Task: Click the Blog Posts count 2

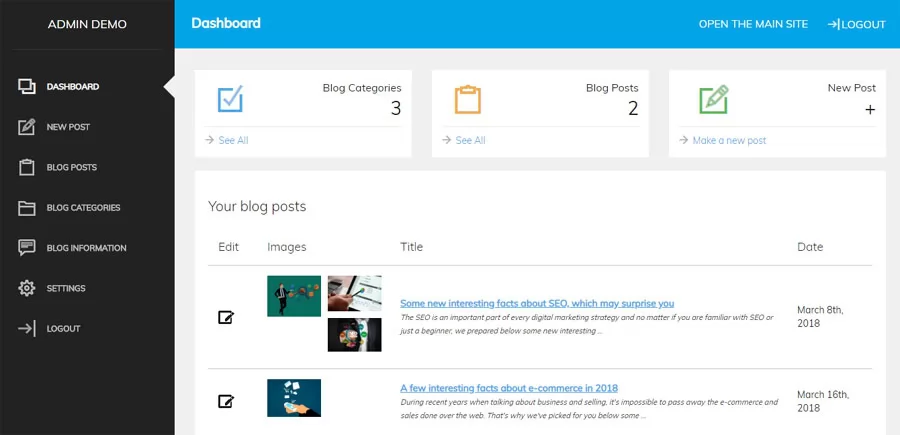Action: [633, 108]
